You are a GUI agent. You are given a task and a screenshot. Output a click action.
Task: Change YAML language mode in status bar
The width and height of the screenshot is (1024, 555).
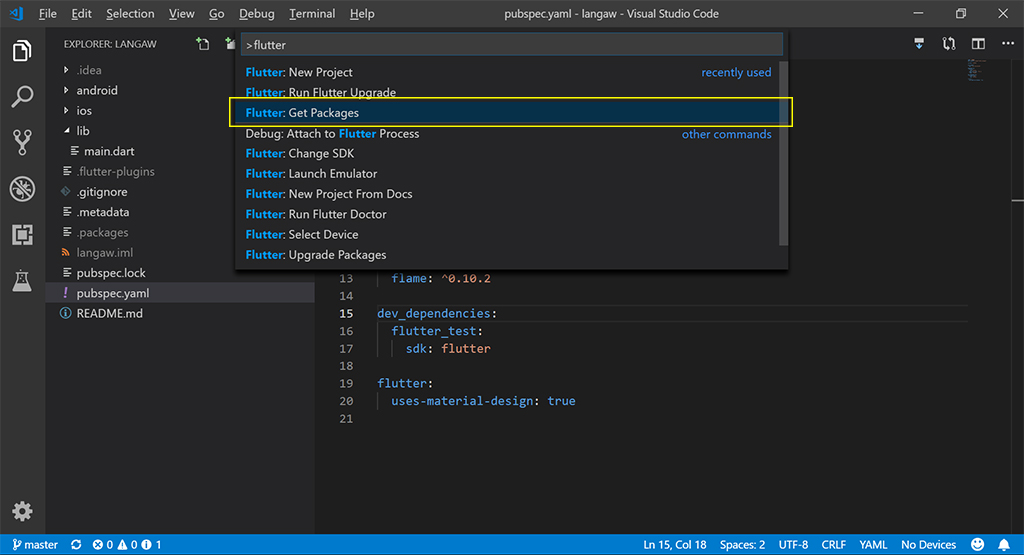873,545
